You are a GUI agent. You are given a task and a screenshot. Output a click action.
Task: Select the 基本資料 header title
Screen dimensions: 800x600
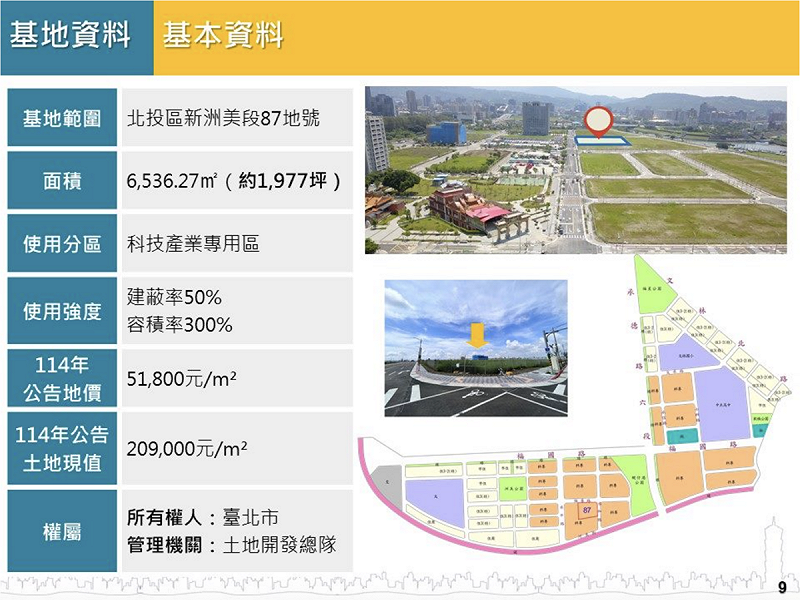(223, 37)
